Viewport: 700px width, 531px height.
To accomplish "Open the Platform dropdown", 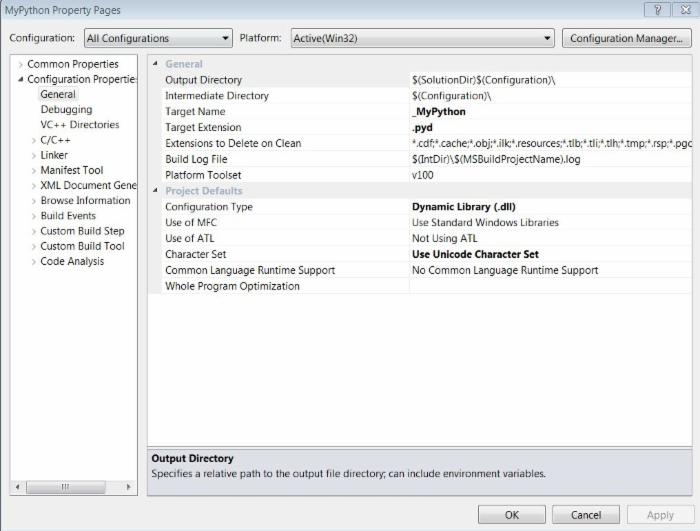I will pyautogui.click(x=422, y=39).
